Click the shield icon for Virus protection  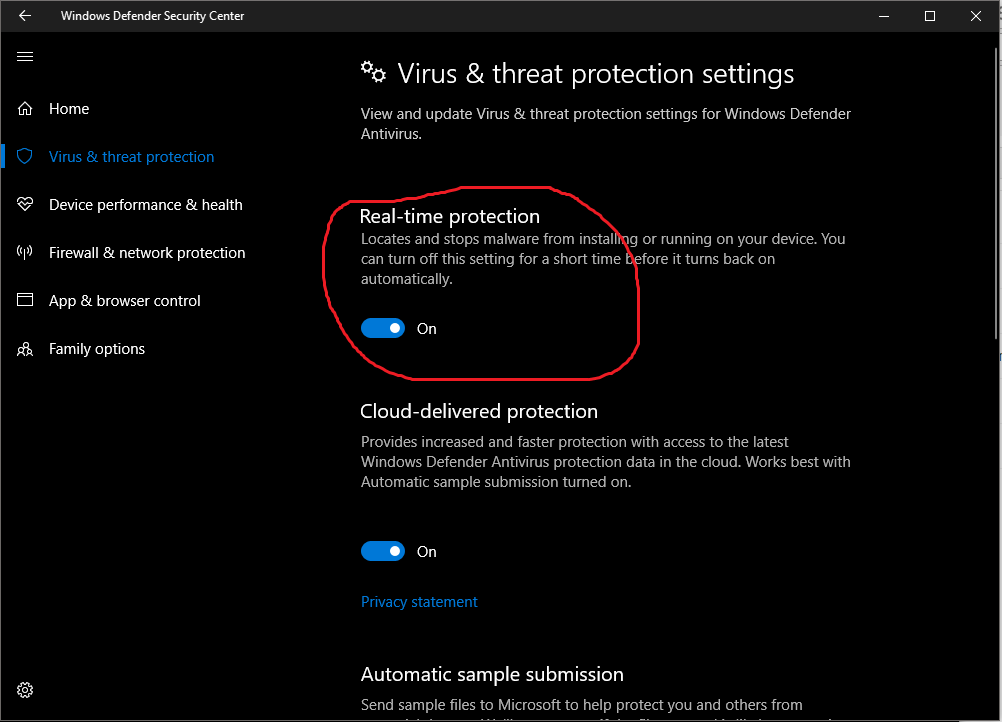[x=25, y=157]
